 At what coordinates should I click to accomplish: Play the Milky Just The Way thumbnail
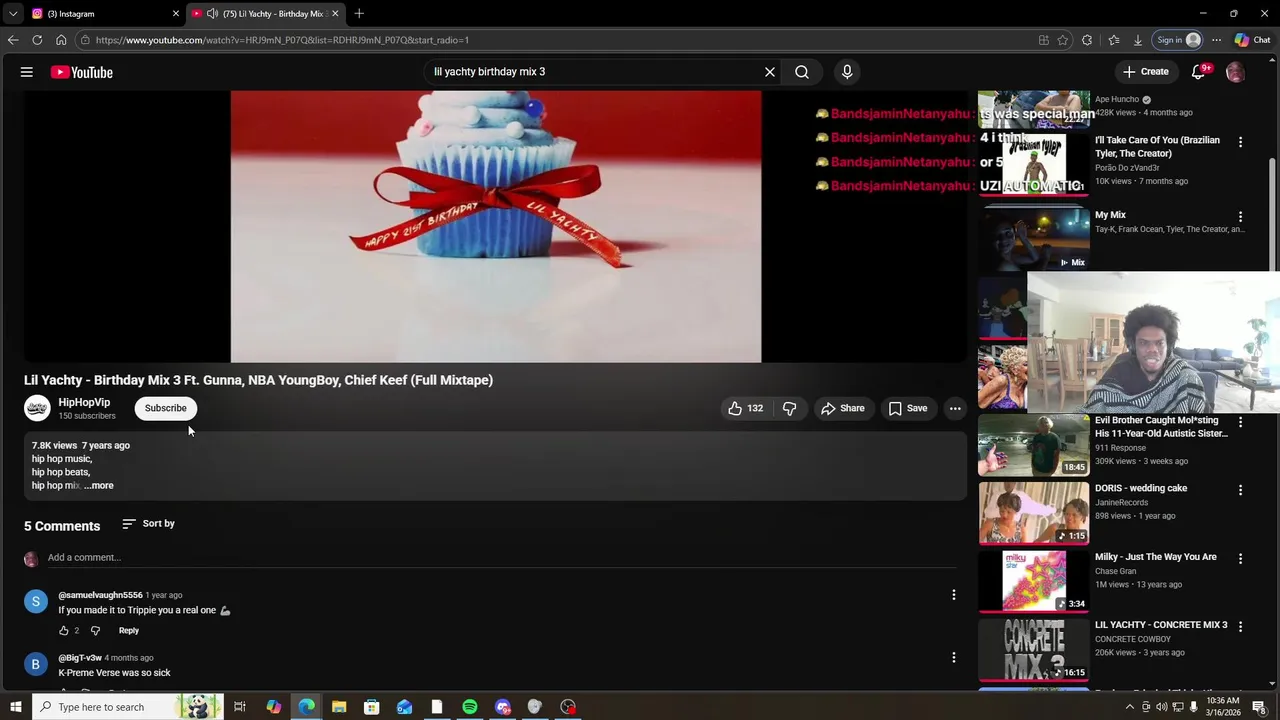click(1033, 581)
